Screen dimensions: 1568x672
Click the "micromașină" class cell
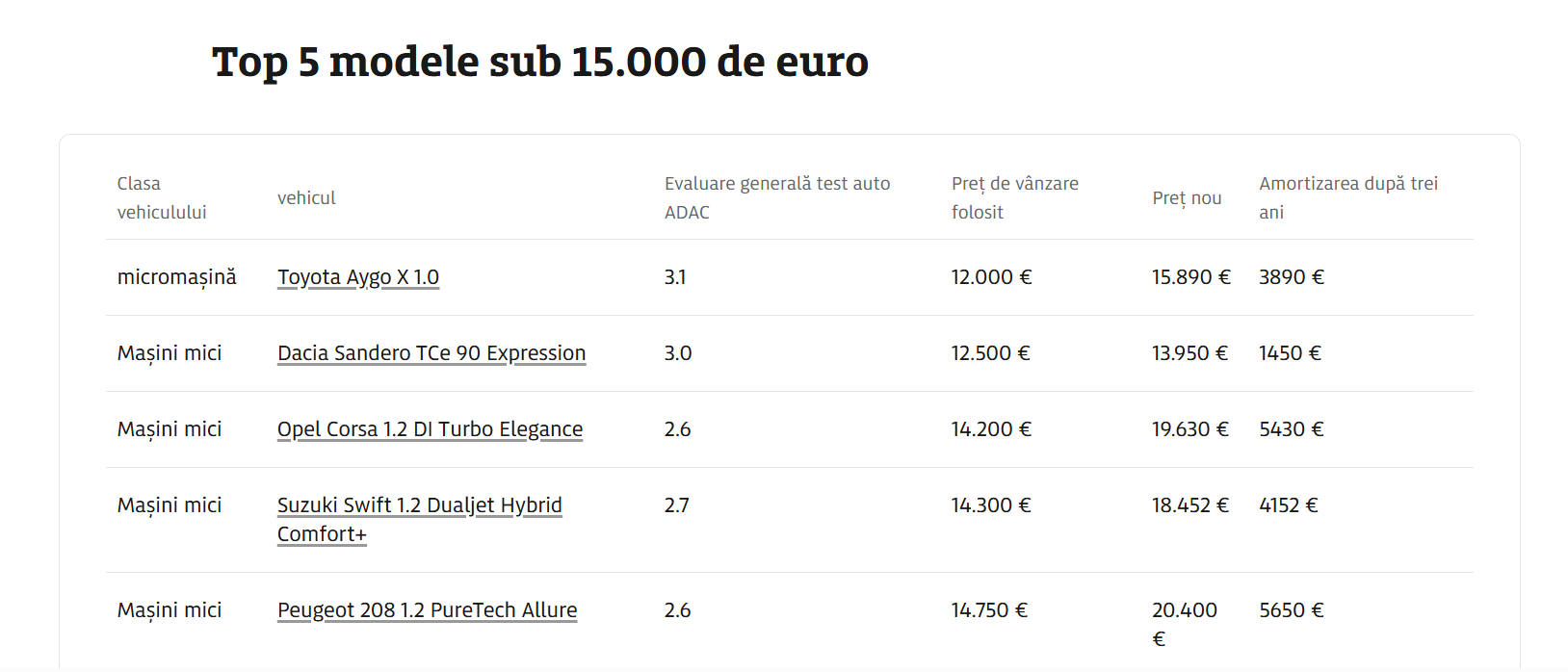pos(176,277)
